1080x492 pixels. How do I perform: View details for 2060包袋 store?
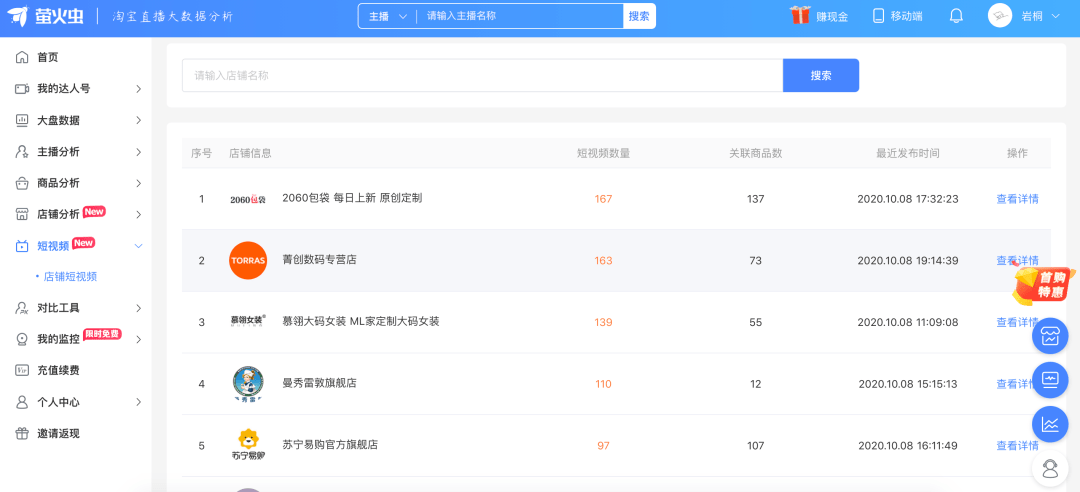click(x=1017, y=199)
